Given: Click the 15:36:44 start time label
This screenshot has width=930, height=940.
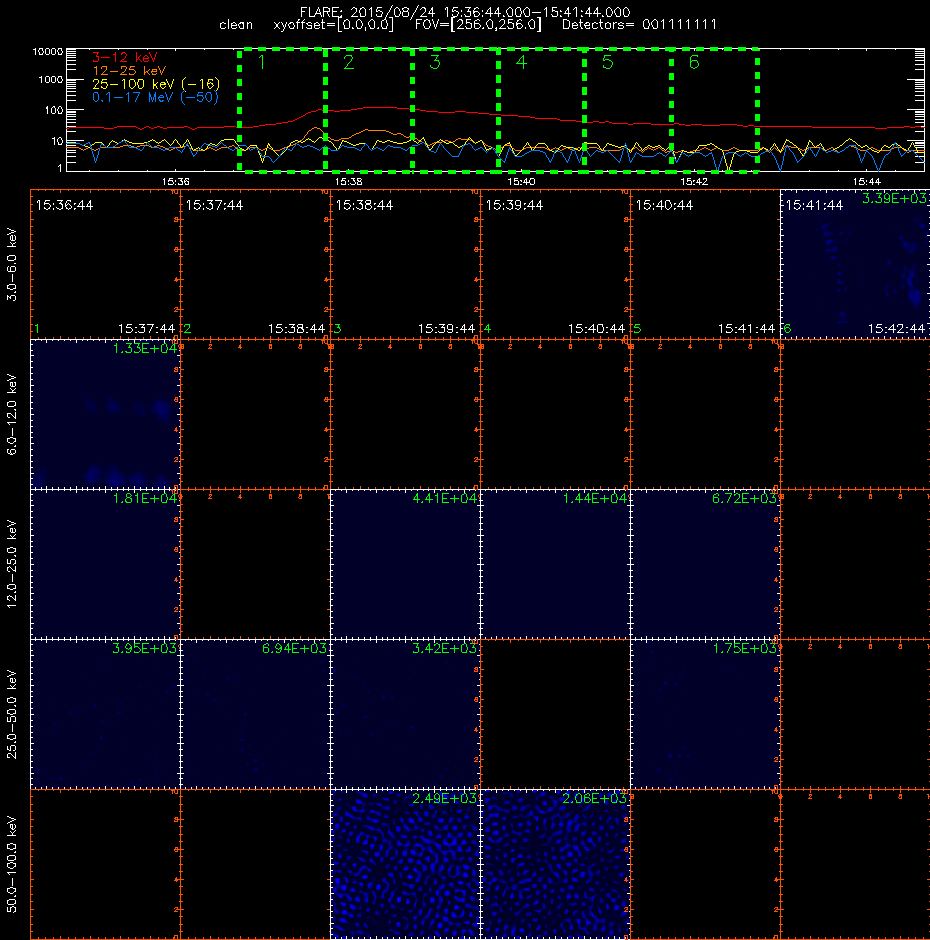Looking at the screenshot, I should pyautogui.click(x=64, y=205).
